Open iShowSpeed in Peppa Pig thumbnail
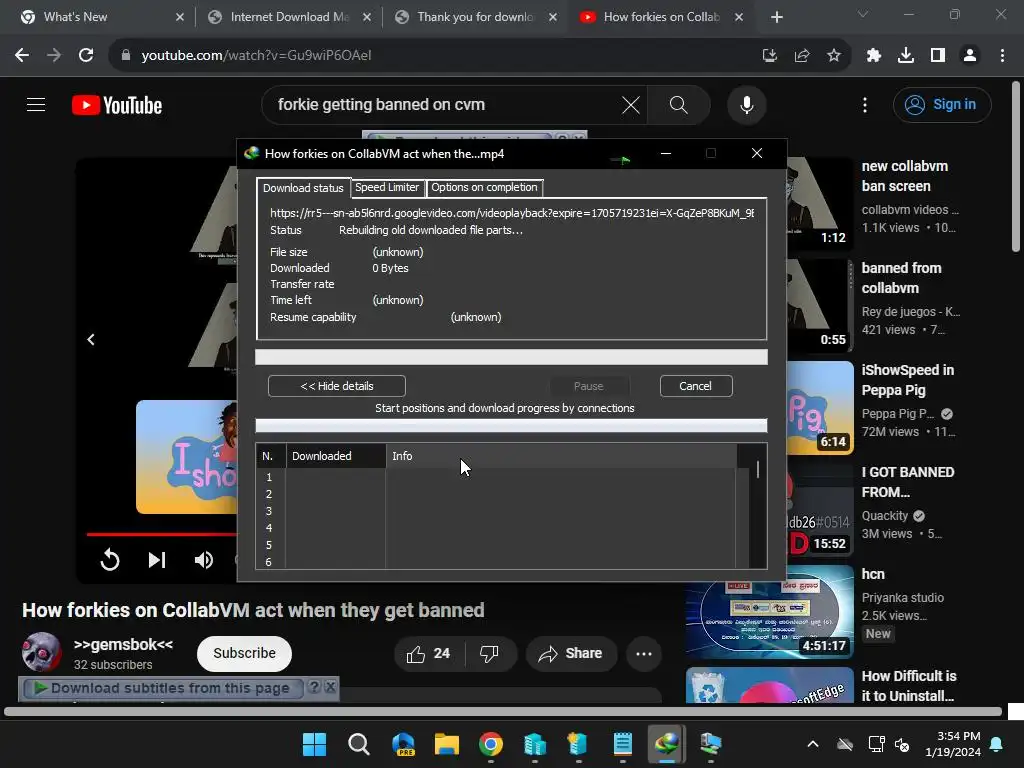This screenshot has height=768, width=1024. [x=820, y=408]
